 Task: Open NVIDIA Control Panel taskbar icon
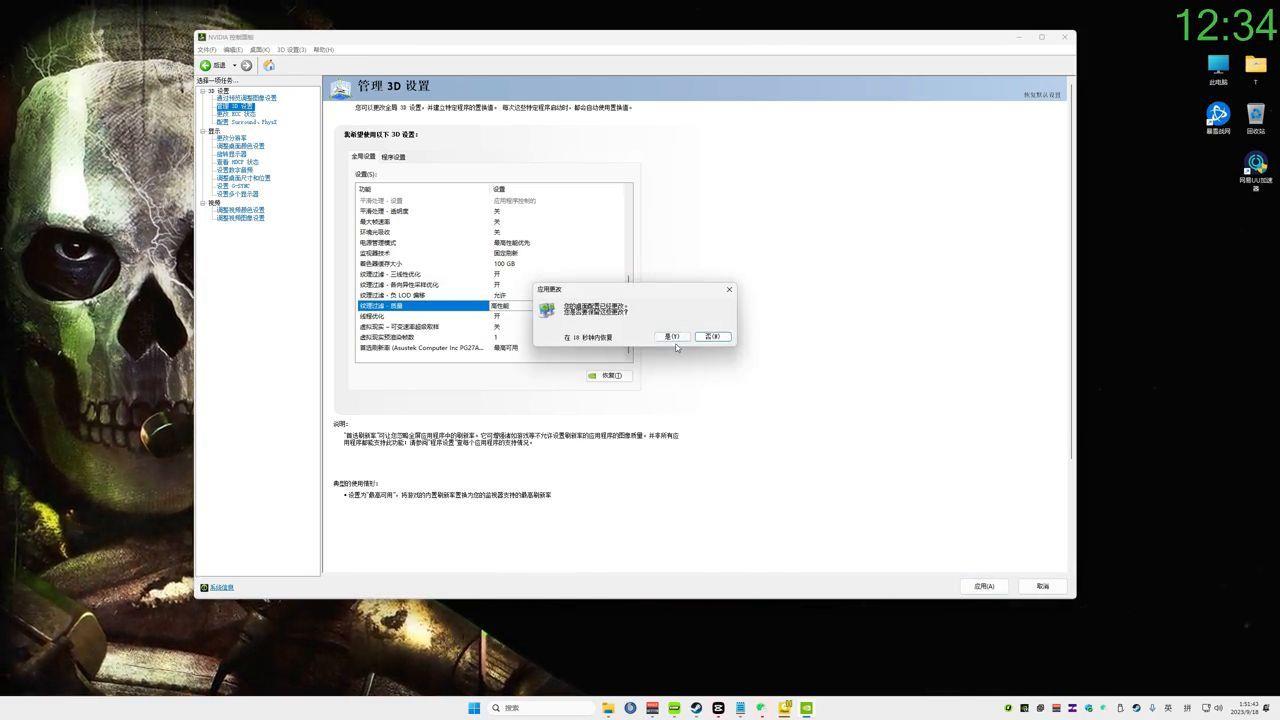[806, 708]
